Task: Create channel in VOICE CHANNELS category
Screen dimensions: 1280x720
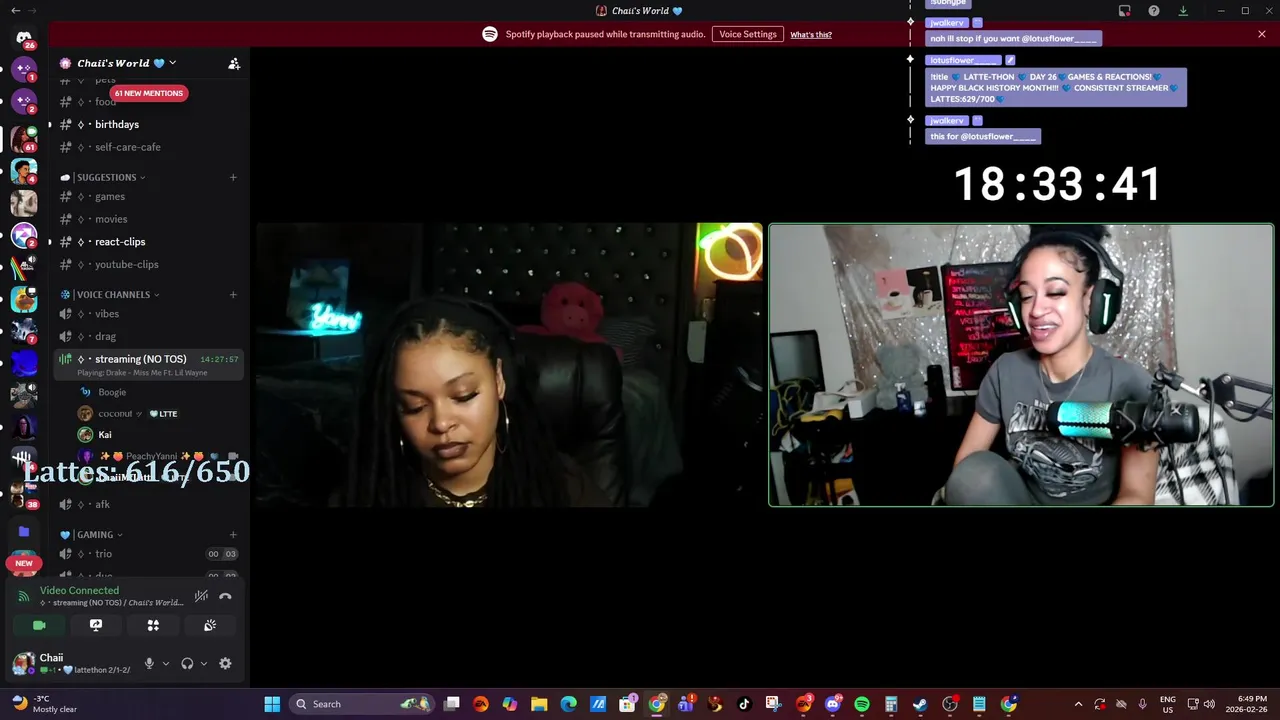Action: pyautogui.click(x=233, y=294)
